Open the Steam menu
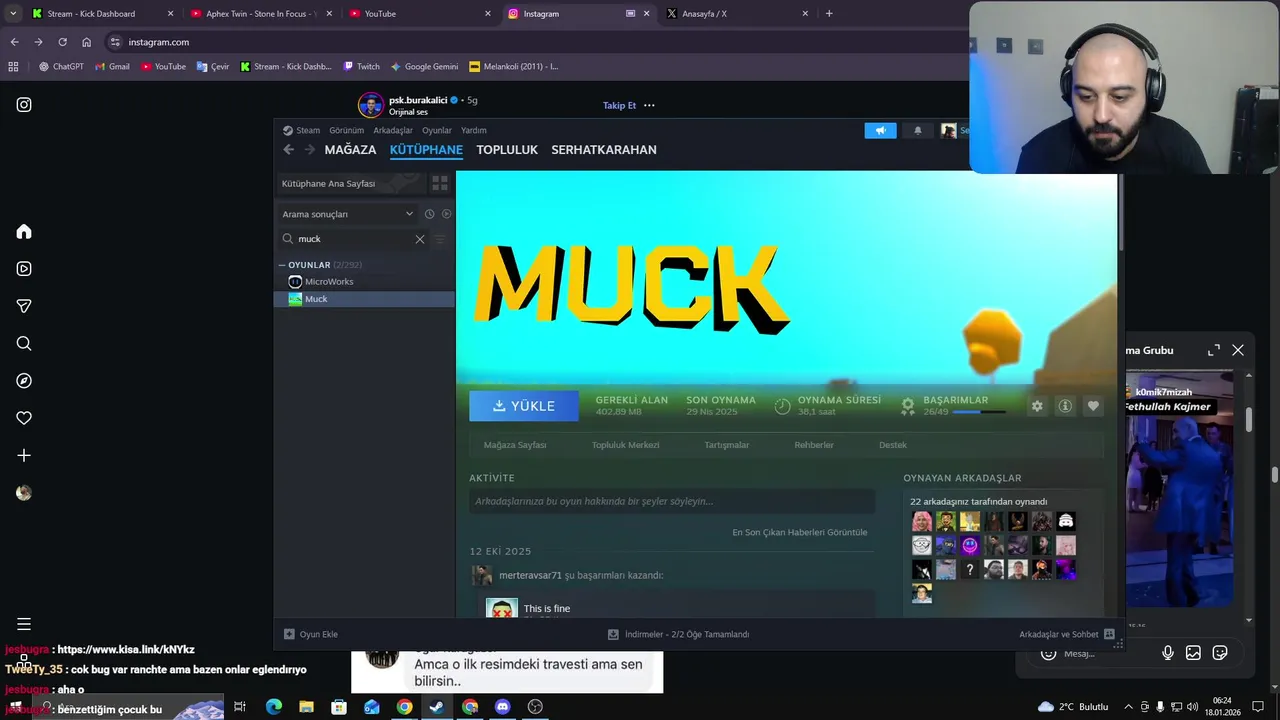The width and height of the screenshot is (1280, 720). [301, 130]
